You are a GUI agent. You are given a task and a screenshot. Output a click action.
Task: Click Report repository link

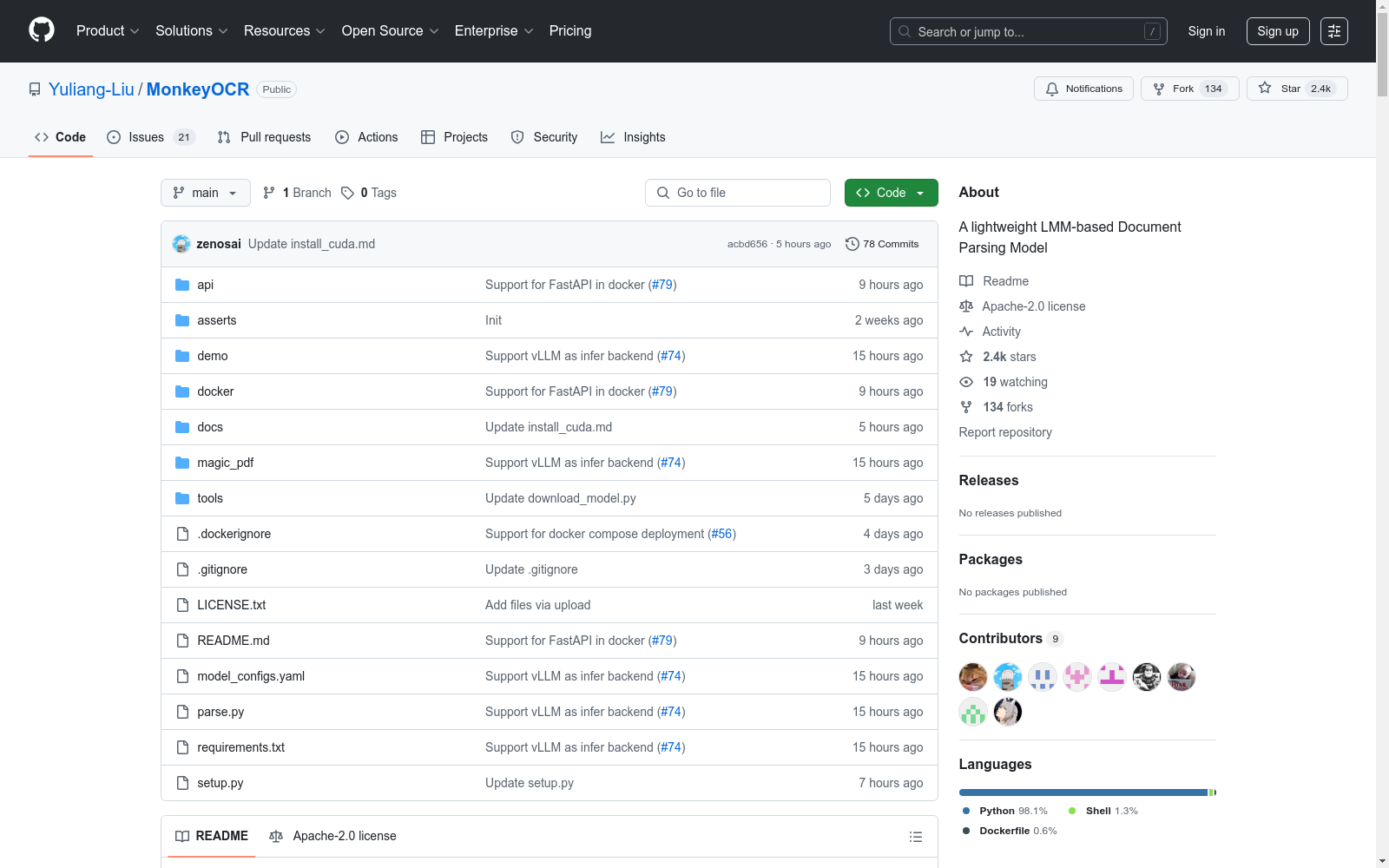click(1005, 432)
